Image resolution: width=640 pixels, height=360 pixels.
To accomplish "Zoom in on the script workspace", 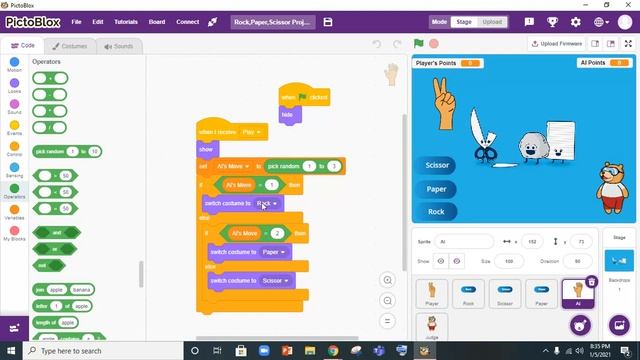I will (x=387, y=280).
